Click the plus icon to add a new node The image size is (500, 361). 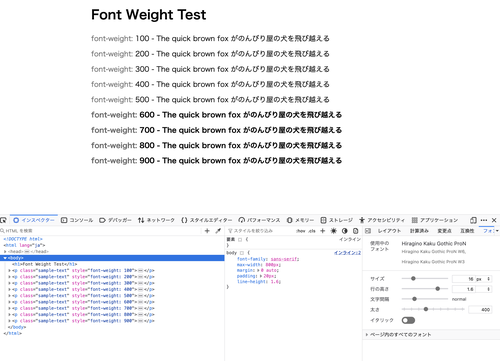207,231
